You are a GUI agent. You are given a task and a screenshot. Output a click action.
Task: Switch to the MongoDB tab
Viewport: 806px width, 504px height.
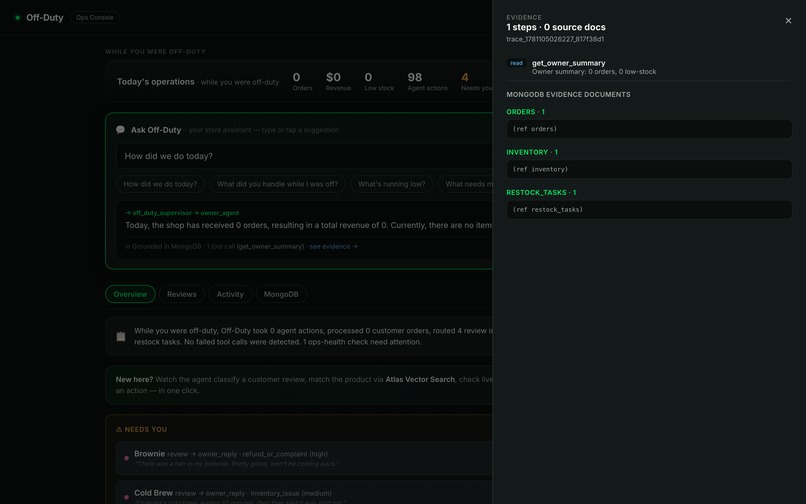tap(281, 294)
